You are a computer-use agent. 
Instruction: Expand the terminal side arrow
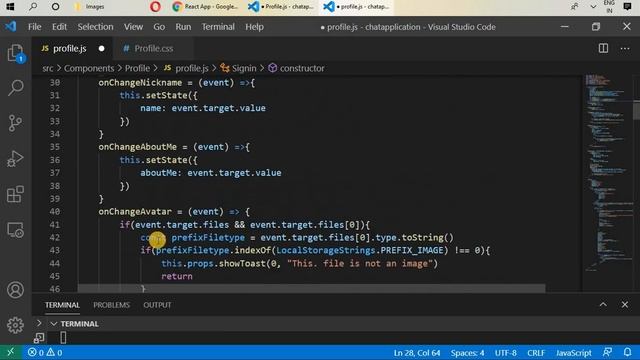click(39, 323)
